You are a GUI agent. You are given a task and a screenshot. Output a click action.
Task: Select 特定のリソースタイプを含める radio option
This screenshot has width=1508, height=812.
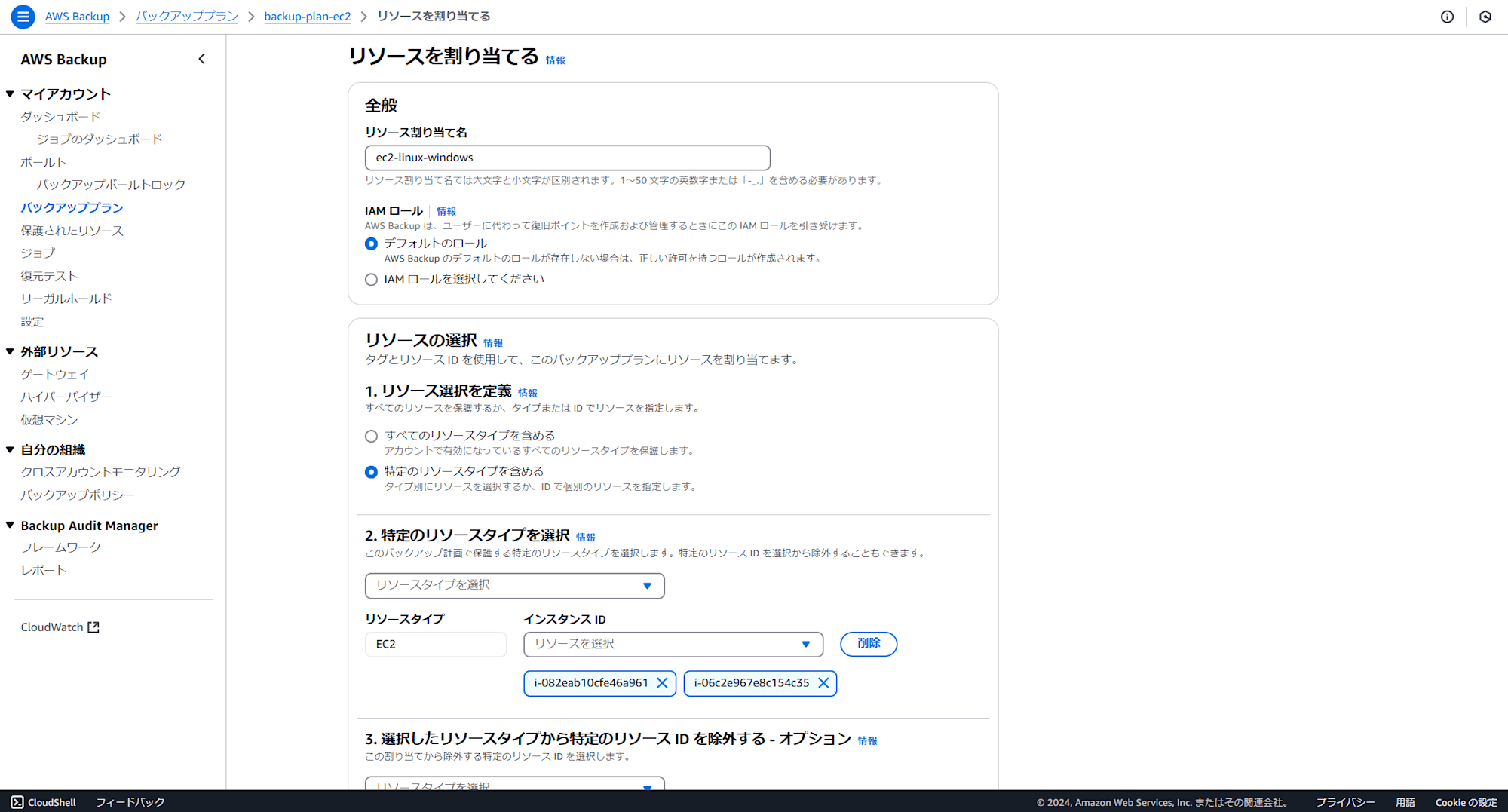(371, 472)
